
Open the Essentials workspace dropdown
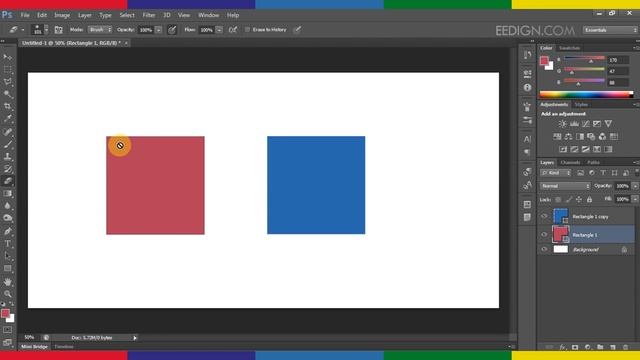tap(610, 30)
